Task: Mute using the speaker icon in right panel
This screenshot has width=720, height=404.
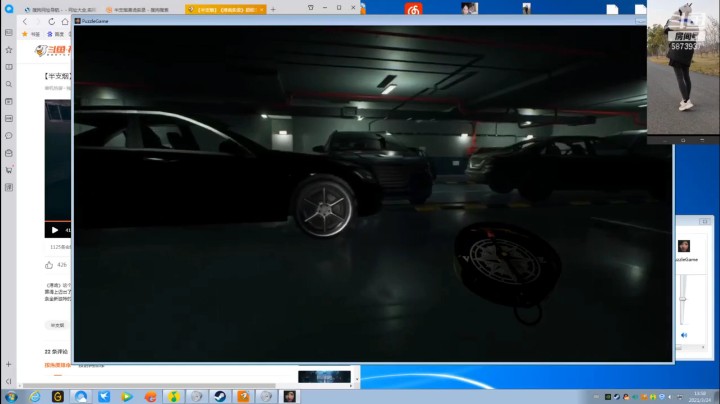Action: tap(684, 335)
